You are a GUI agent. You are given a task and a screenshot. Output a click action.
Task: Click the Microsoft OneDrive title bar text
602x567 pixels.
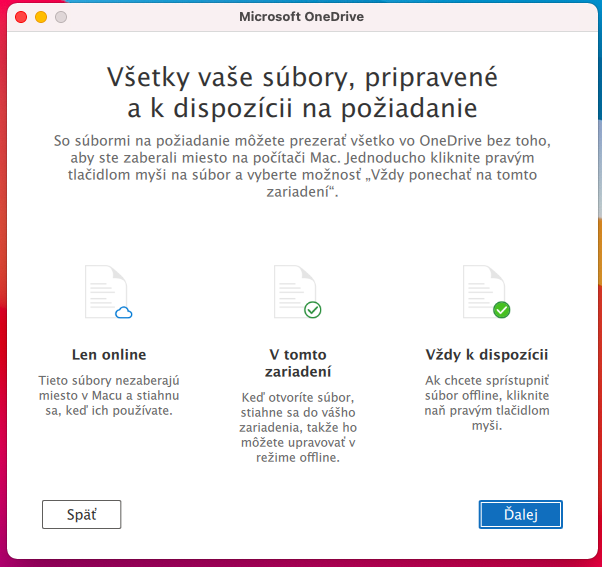[301, 17]
